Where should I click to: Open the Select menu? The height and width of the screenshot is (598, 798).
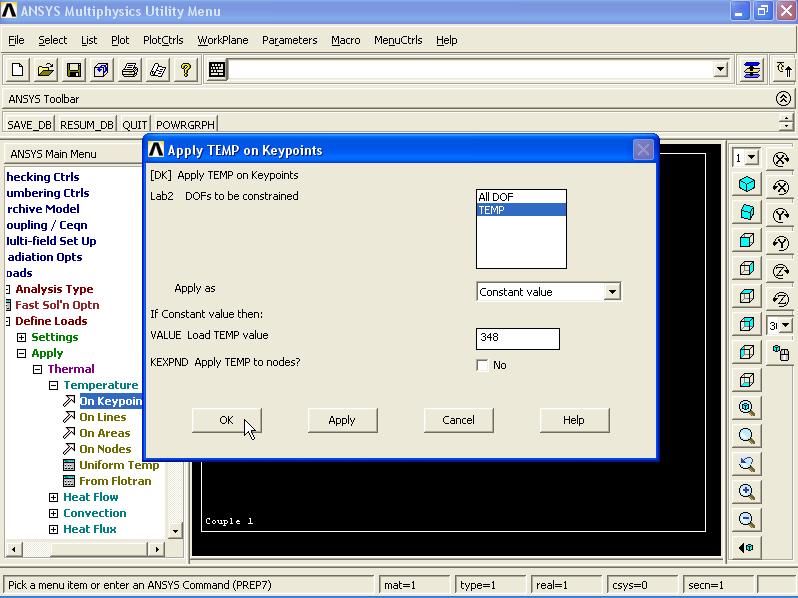[52, 40]
